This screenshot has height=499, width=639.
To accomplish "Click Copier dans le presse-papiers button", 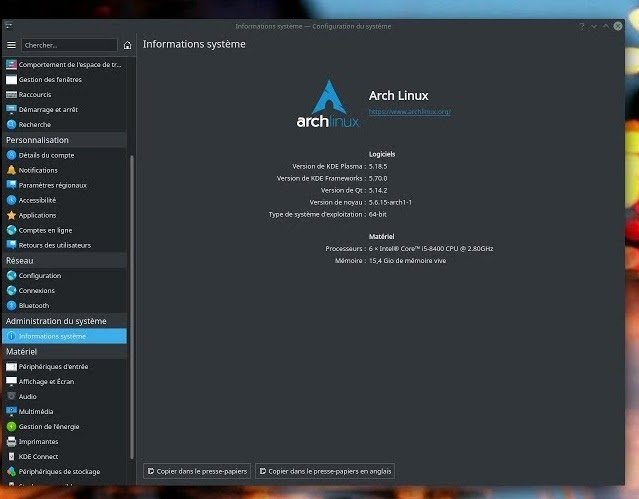I will coord(197,471).
